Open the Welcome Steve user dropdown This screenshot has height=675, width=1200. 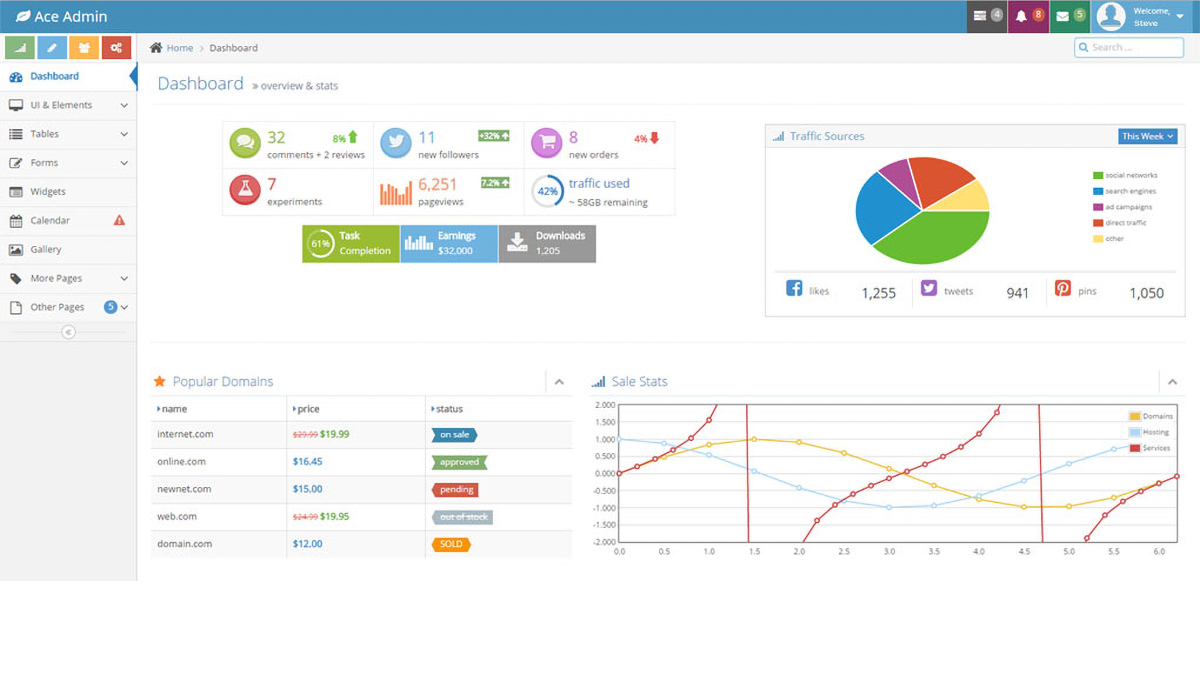1147,16
